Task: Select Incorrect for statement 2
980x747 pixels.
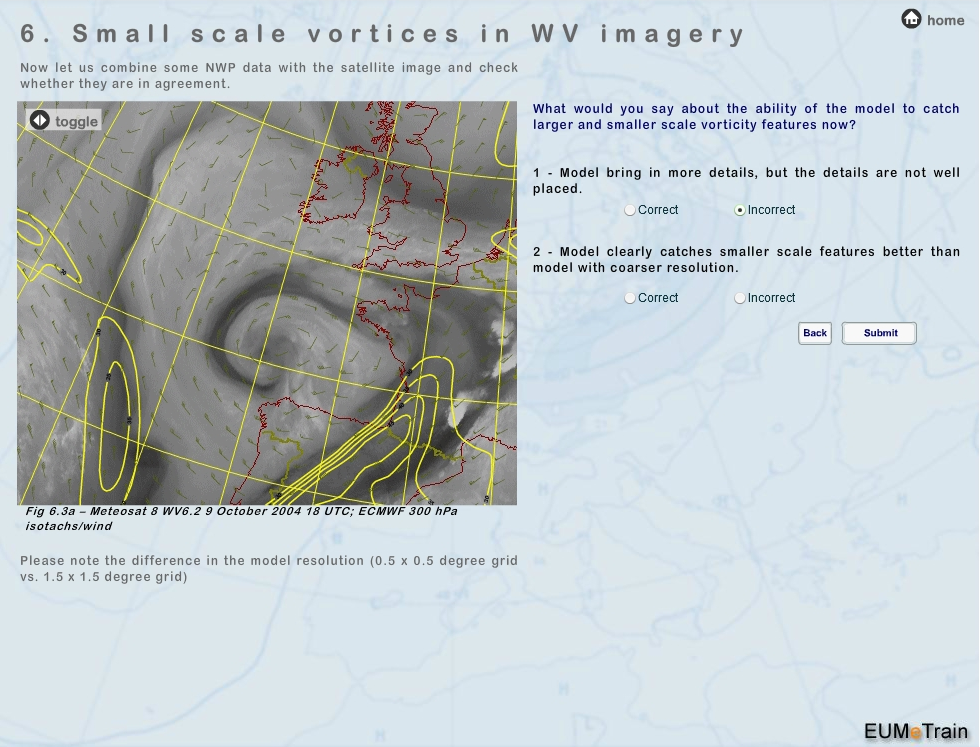Action: (x=740, y=298)
